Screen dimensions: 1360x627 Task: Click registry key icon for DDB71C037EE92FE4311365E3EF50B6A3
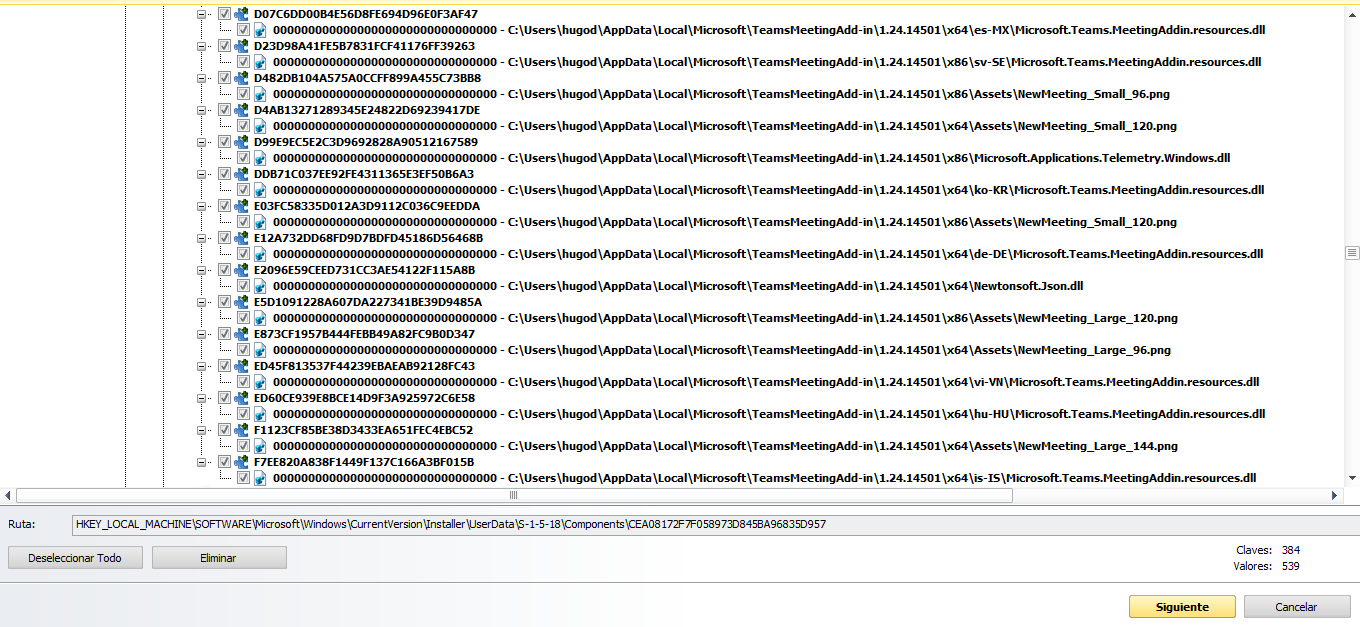(x=242, y=174)
